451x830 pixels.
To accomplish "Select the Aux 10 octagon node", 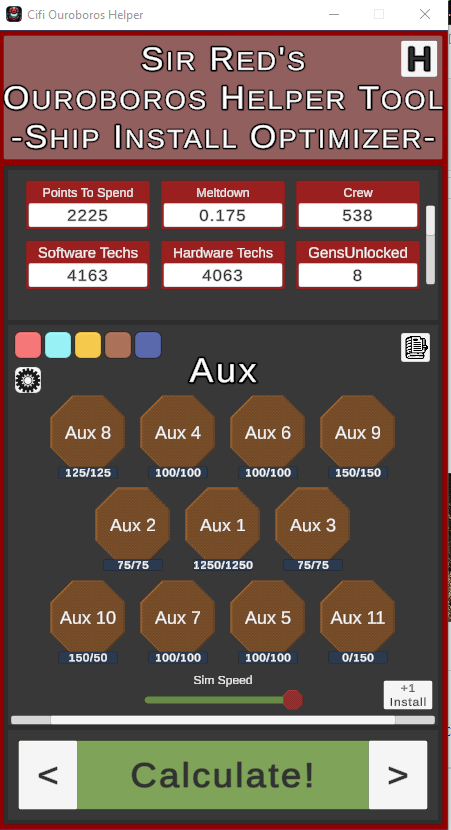I will [x=87, y=617].
